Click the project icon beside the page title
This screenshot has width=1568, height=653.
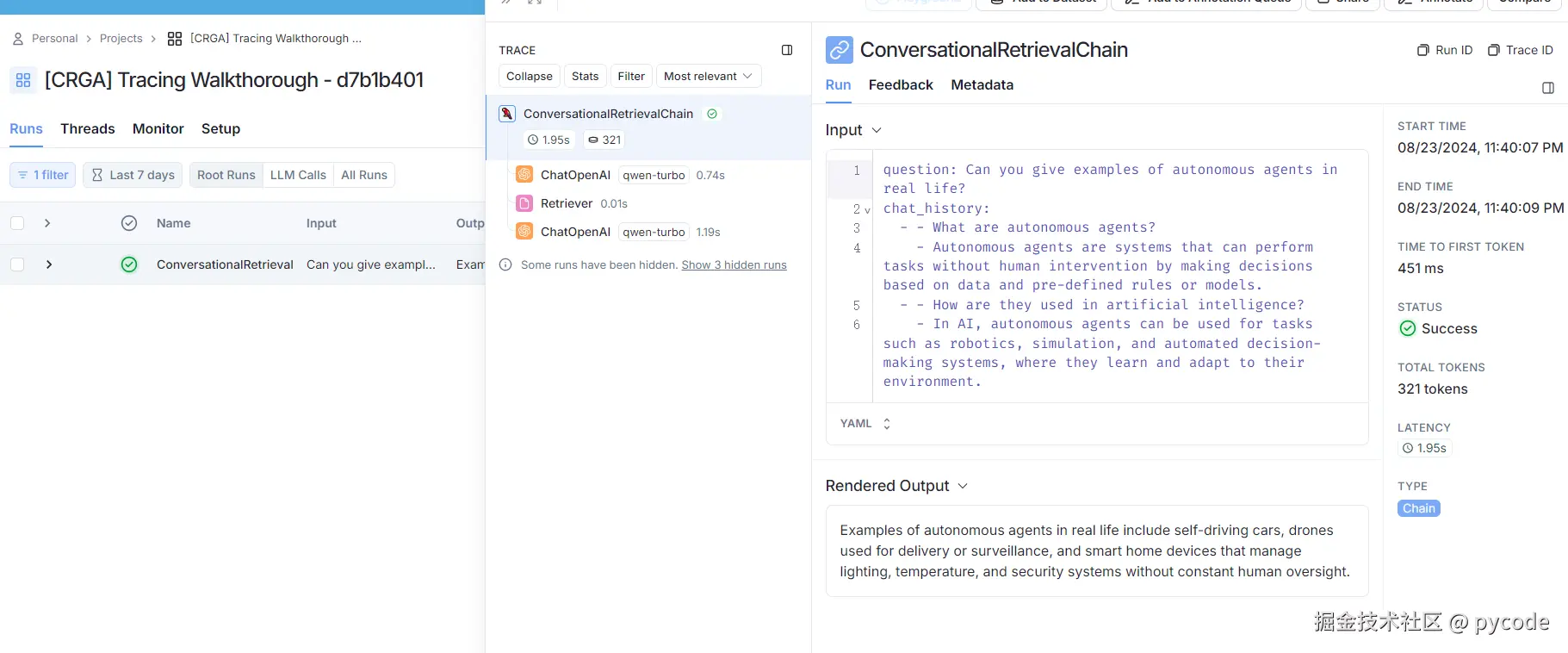(23, 80)
